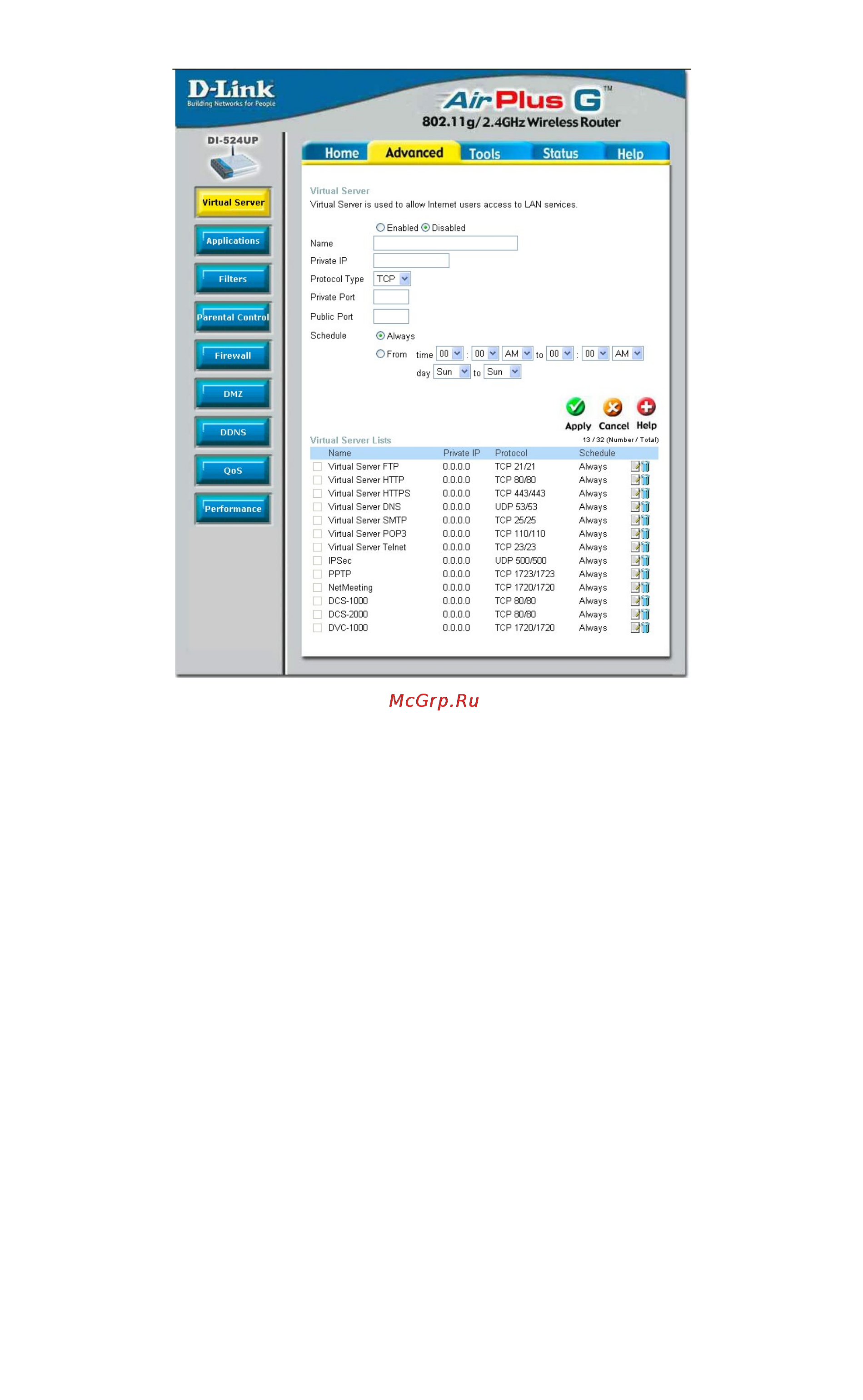Image resolution: width=863 pixels, height=1400 pixels.
Task: Check the DCS-2000 checkbox
Action: coord(317,615)
